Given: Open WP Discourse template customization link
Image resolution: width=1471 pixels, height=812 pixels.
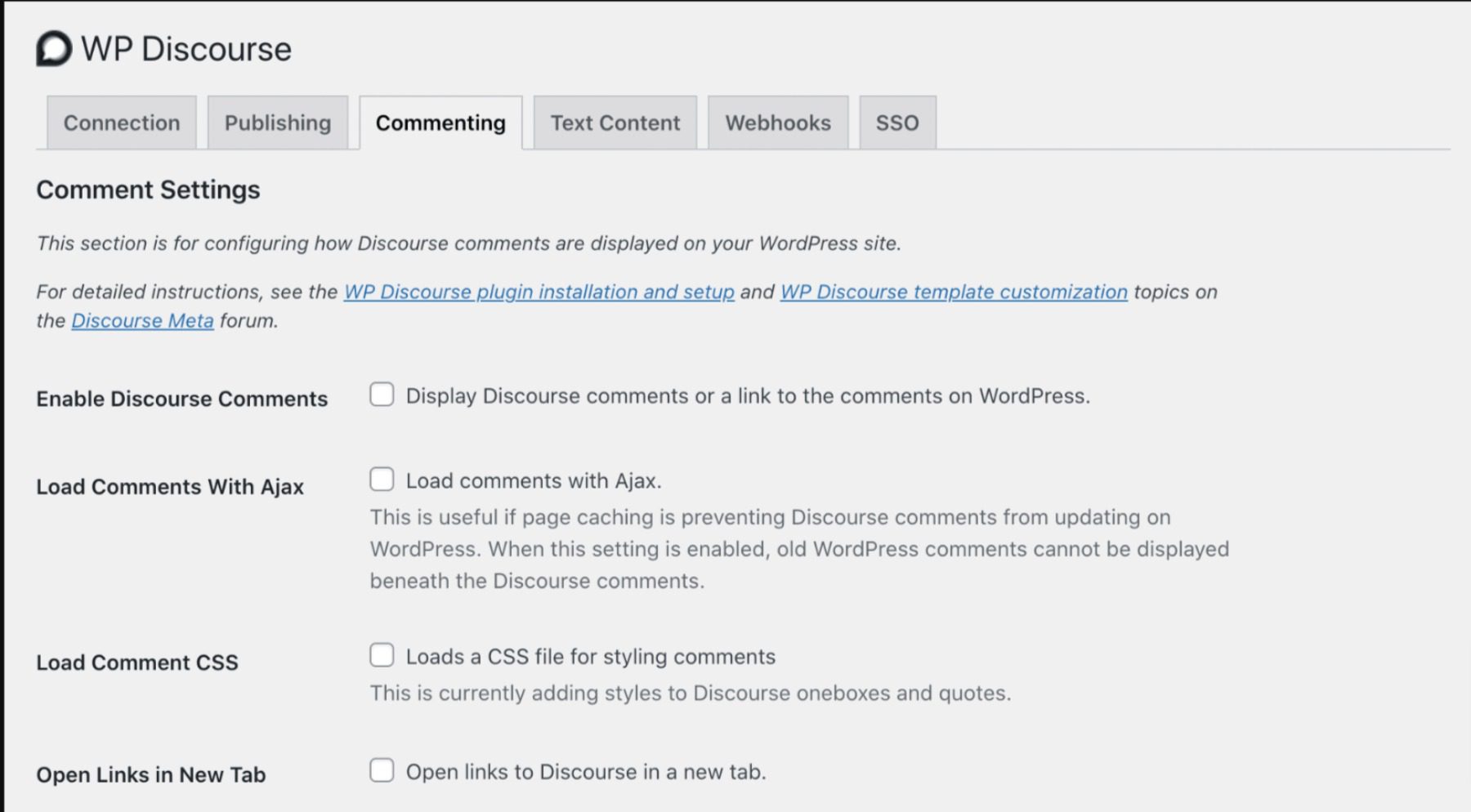Looking at the screenshot, I should tap(954, 292).
